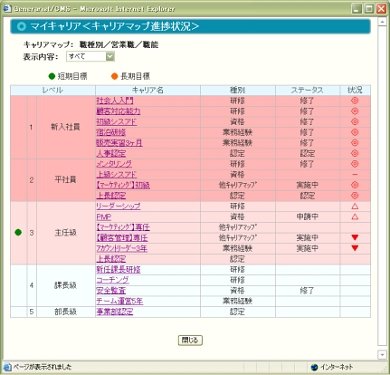This screenshot has height=375, width=390.
Task: Click the orange 長期目標 legend dot
Action: point(114,76)
